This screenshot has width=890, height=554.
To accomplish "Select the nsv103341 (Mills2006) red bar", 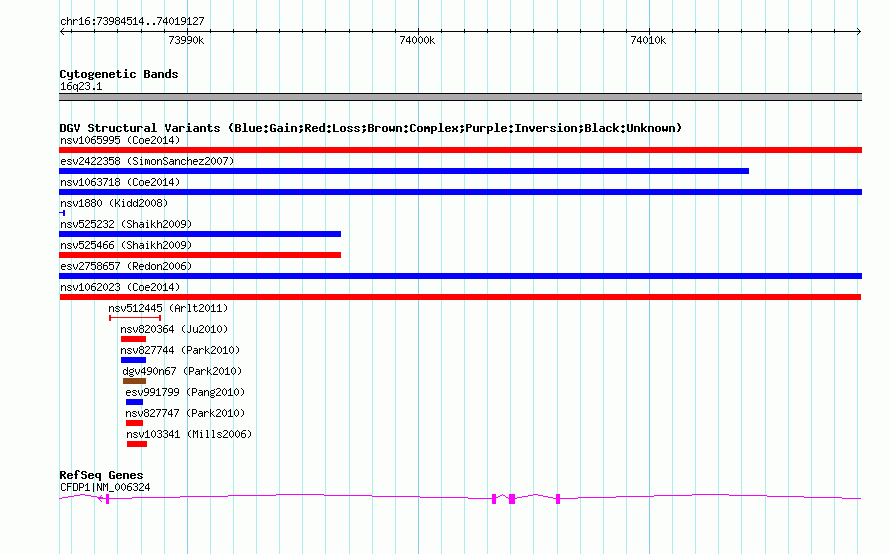I will tap(137, 444).
